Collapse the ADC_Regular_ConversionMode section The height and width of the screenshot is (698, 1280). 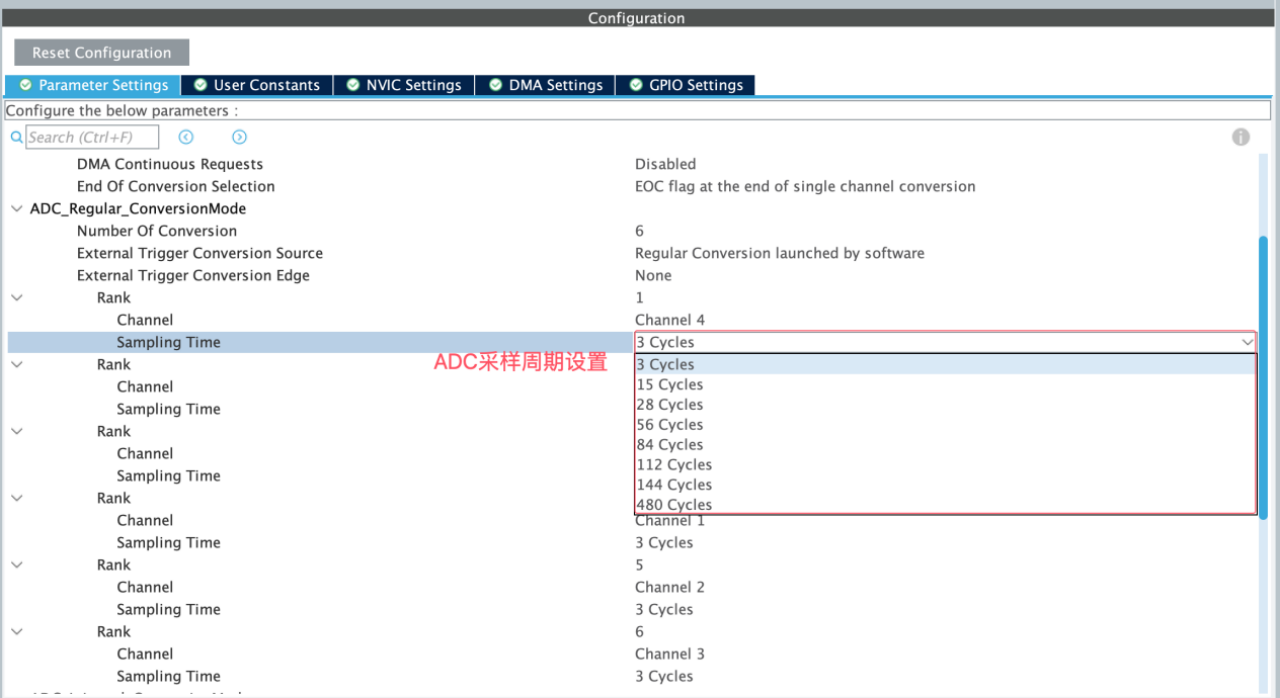pos(17,209)
